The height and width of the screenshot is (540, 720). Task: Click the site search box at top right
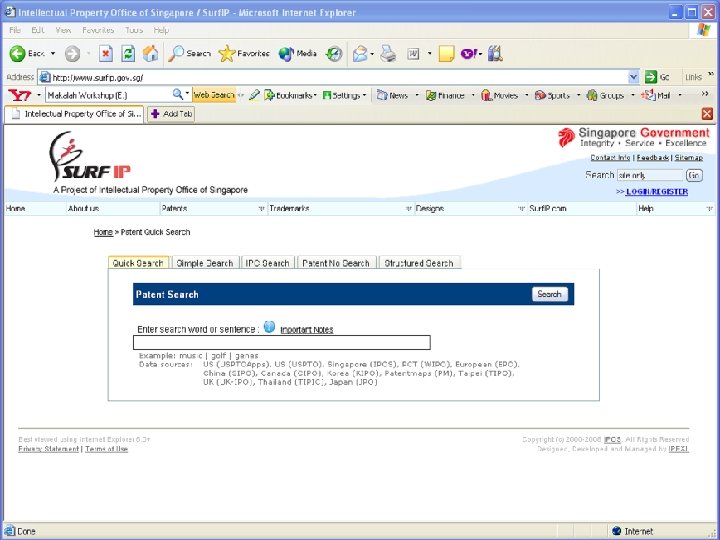[650, 175]
